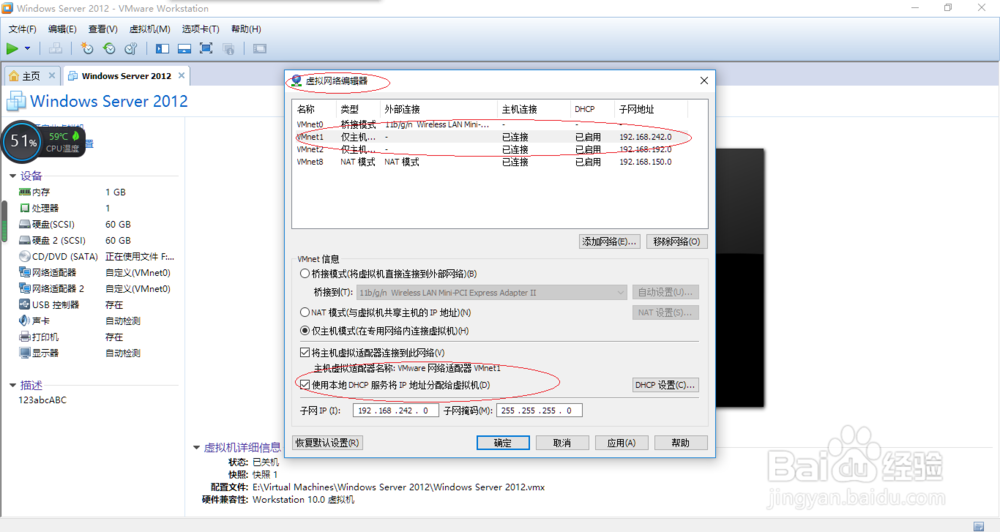Click the 帮助 button in dialog
The image size is (1000, 532).
pyautogui.click(x=680, y=443)
